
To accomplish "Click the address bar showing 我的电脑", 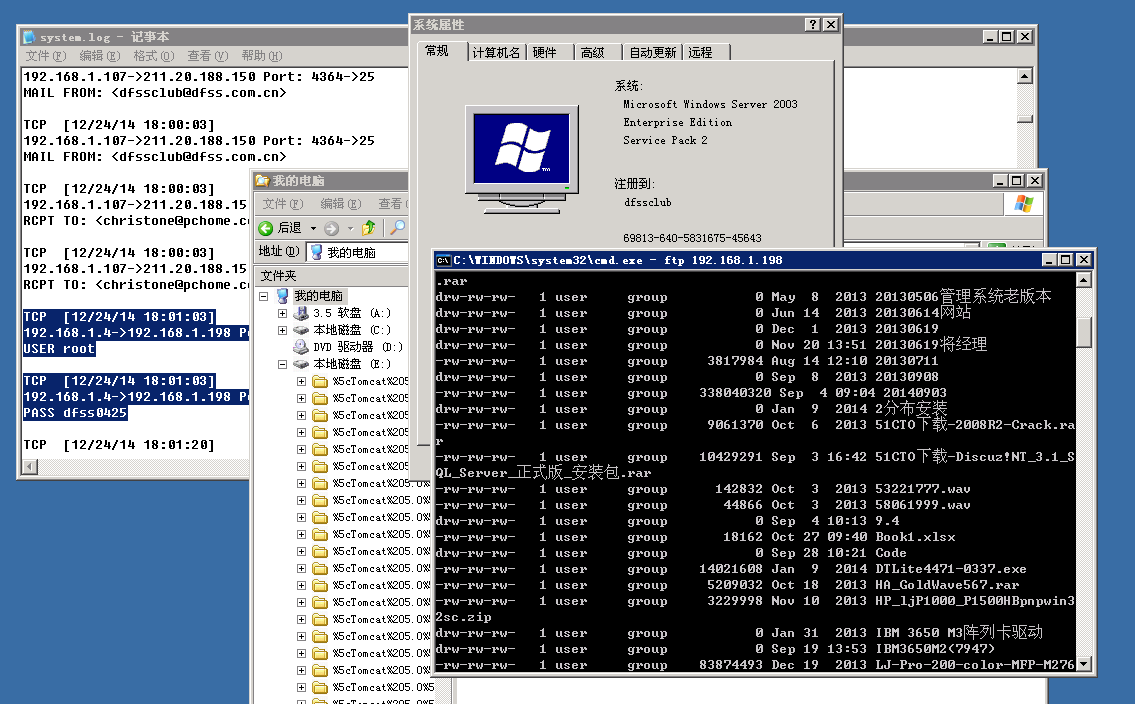I will click(x=358, y=252).
